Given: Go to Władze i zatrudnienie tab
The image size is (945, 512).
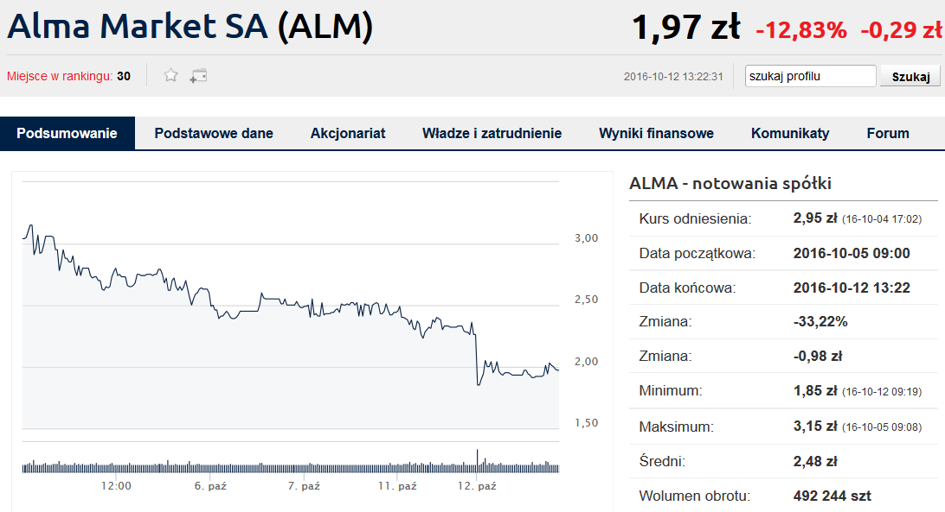Looking at the screenshot, I should click(x=492, y=133).
